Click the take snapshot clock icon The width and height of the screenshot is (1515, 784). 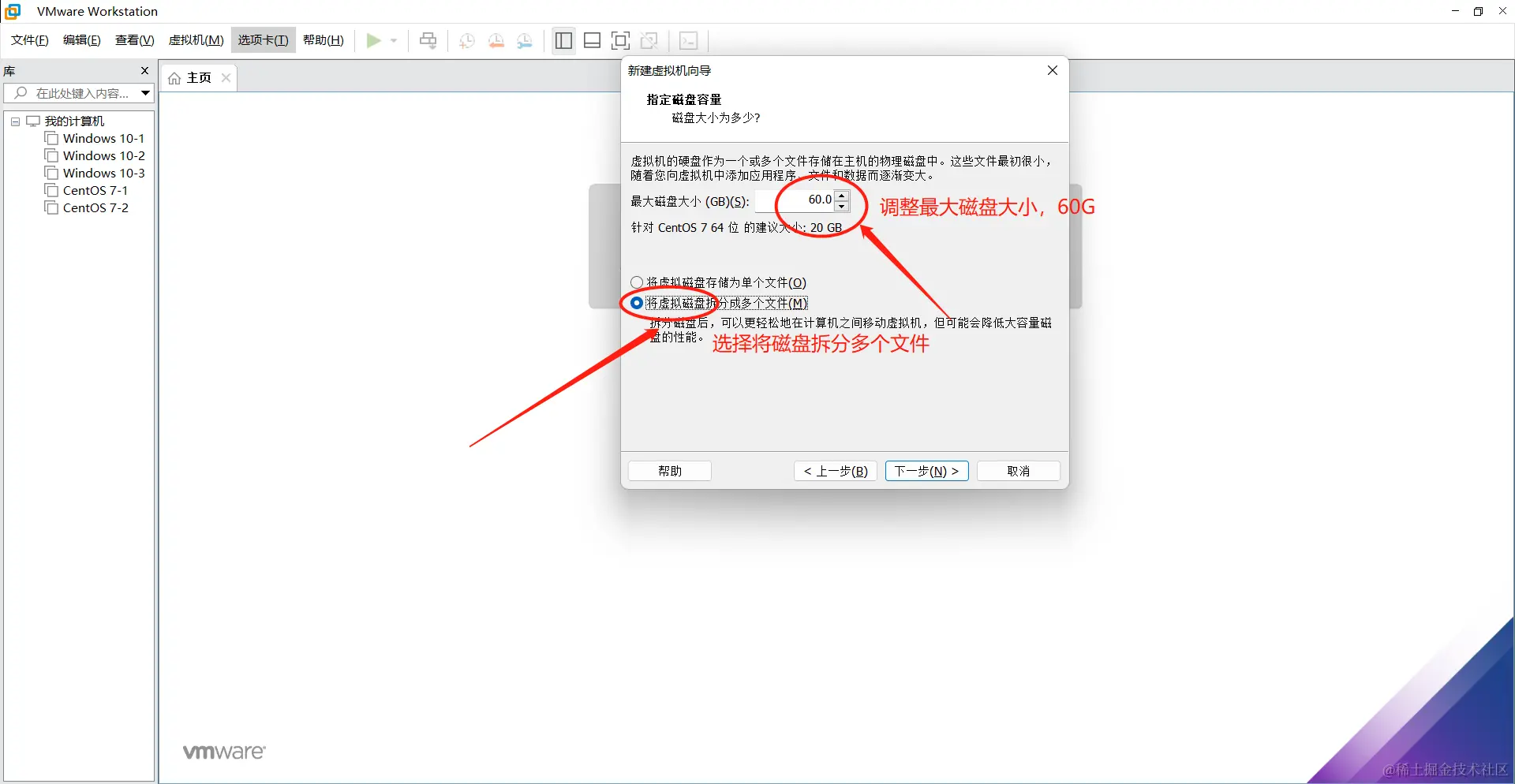[467, 41]
